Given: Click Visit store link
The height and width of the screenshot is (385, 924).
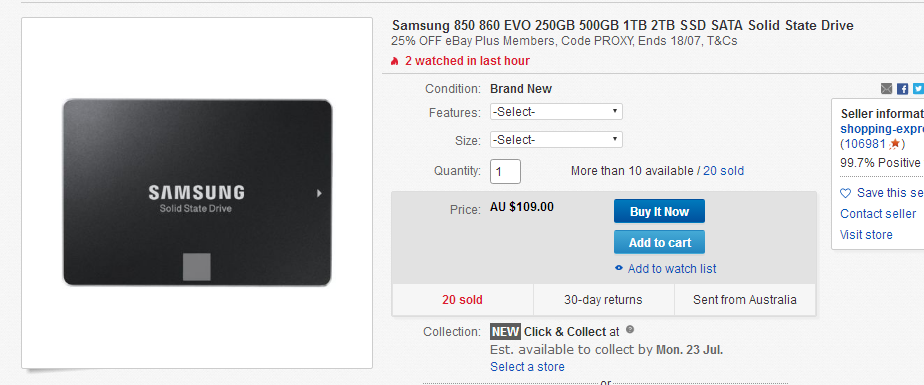Looking at the screenshot, I should [866, 235].
